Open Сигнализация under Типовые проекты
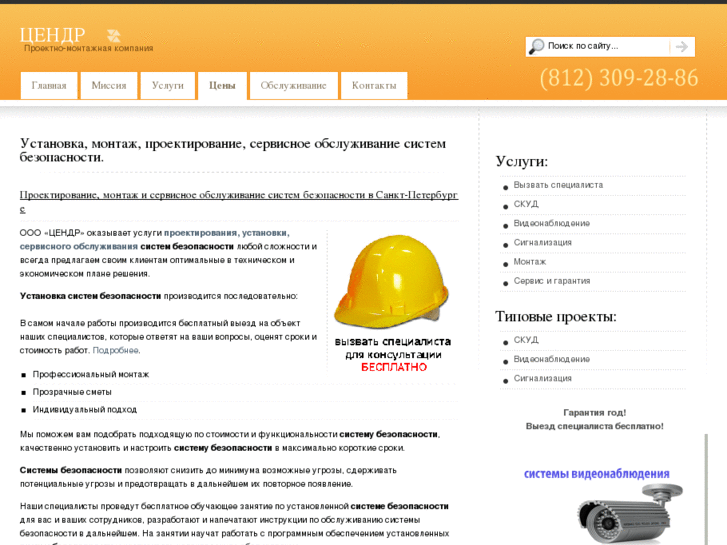The height and width of the screenshot is (545, 727). tap(542, 378)
